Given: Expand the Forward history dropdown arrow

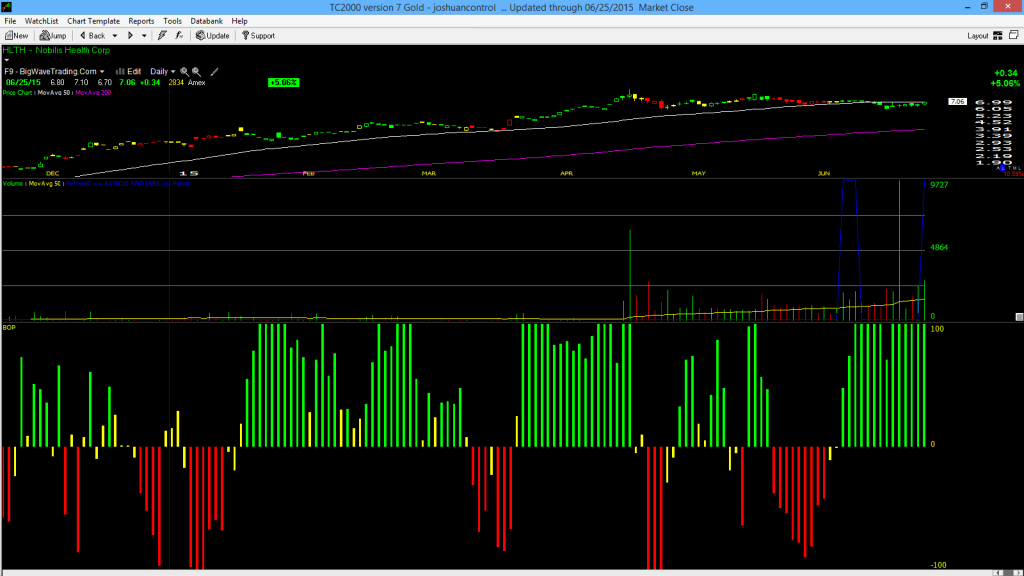Looking at the screenshot, I should pos(144,36).
